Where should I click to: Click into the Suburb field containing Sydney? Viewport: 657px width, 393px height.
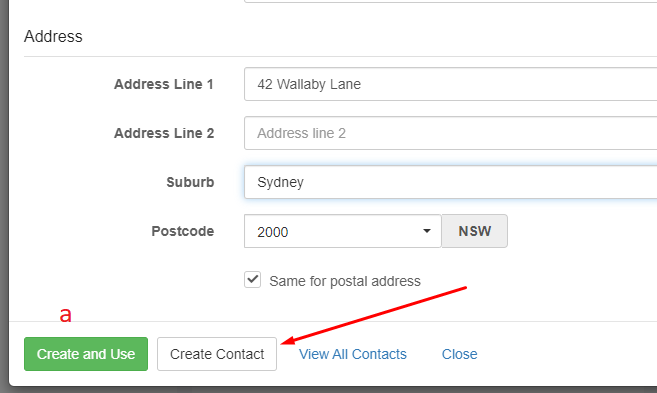(450, 182)
